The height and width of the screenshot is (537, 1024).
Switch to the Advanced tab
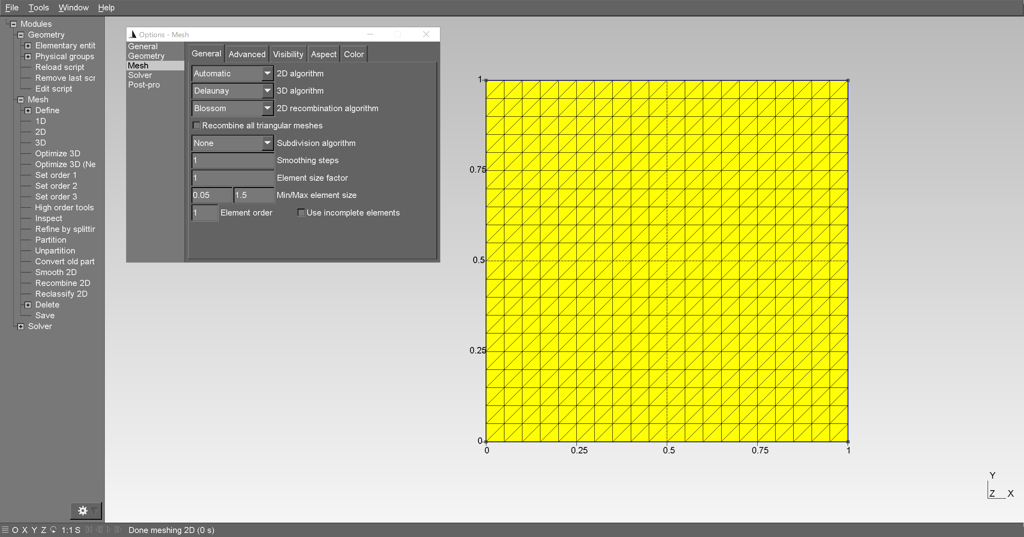click(x=247, y=54)
